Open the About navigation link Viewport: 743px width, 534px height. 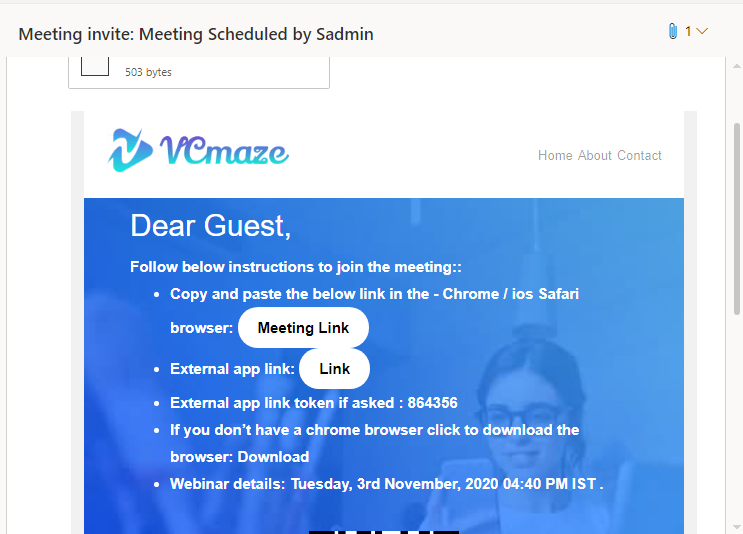tap(595, 155)
